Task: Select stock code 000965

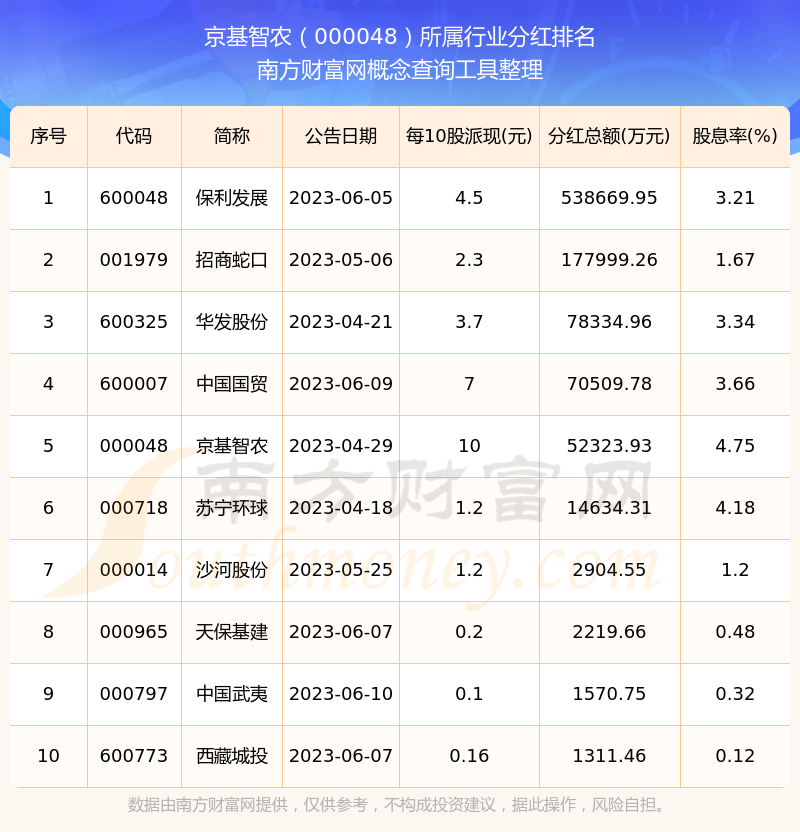Action: pos(134,632)
